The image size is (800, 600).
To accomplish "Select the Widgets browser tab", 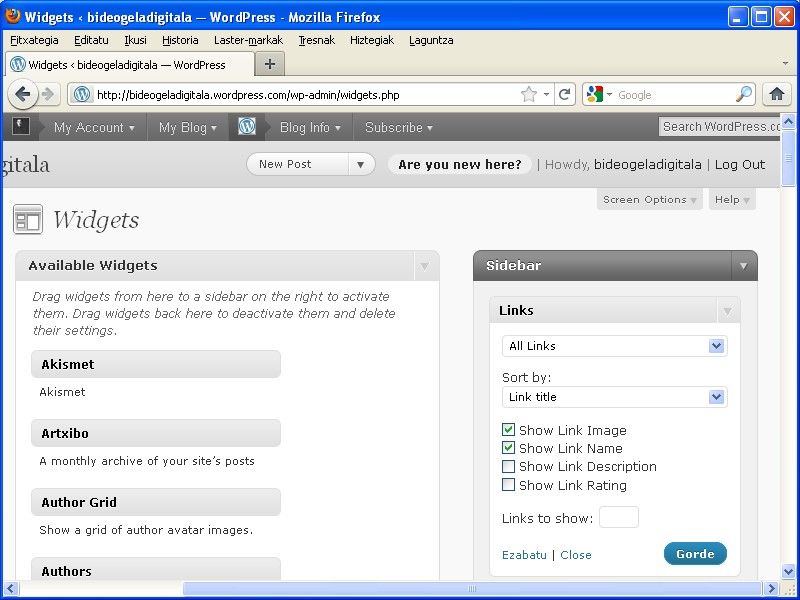I will tap(130, 65).
